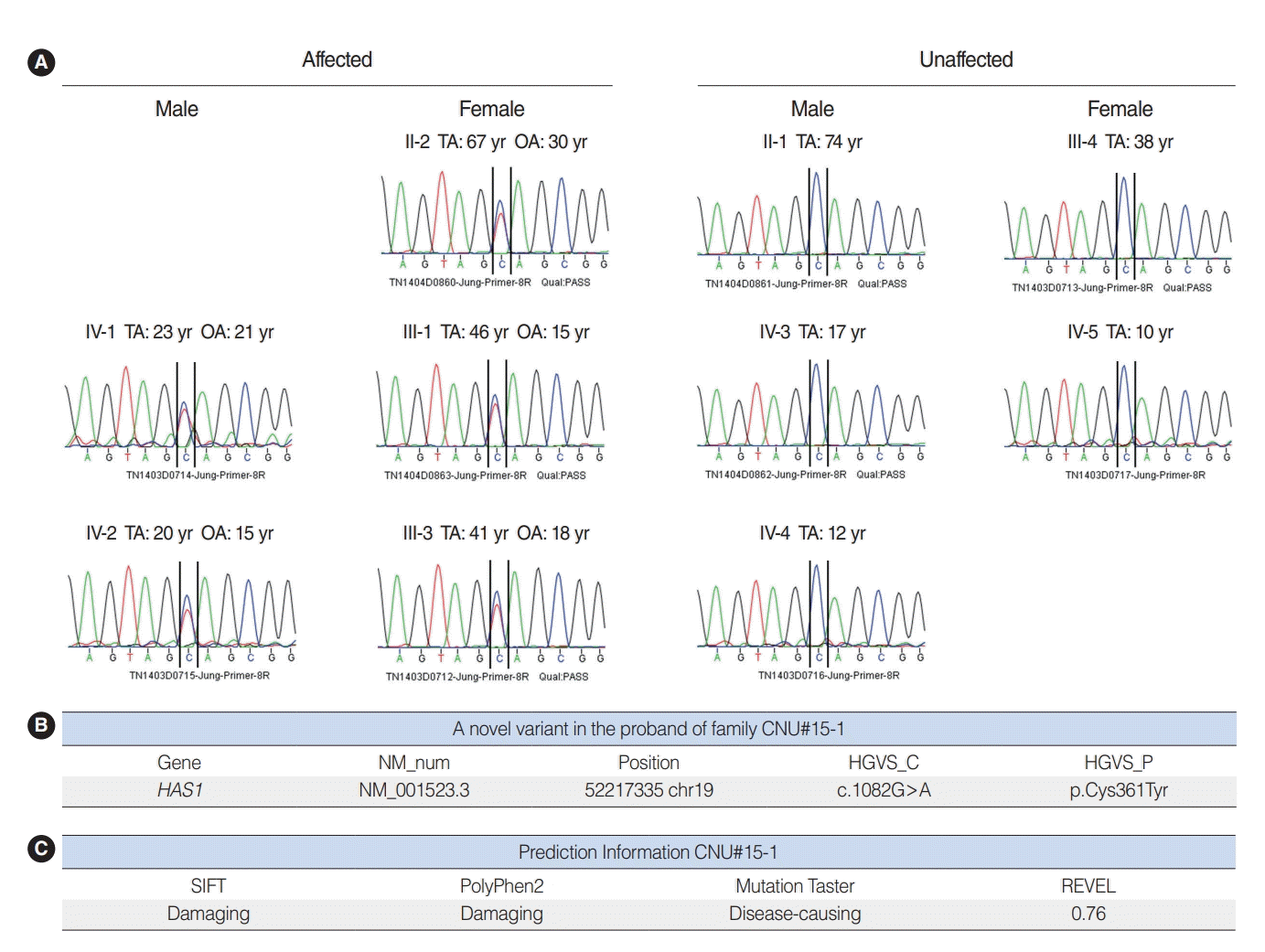
Task: Click label 'III-3 TA: 41 yr OA: 18 yr'
Action: [x=496, y=533]
